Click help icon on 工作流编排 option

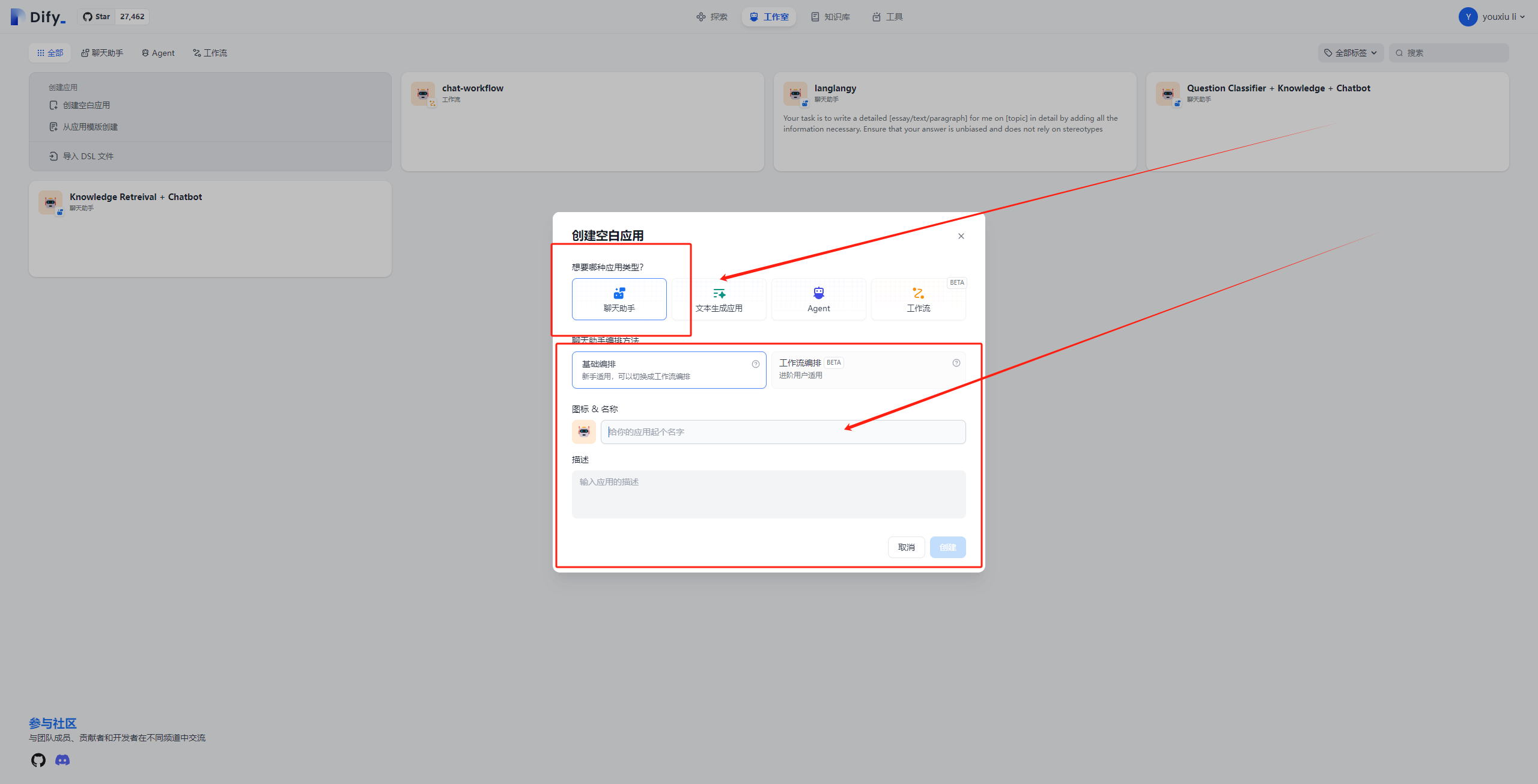coord(956,363)
